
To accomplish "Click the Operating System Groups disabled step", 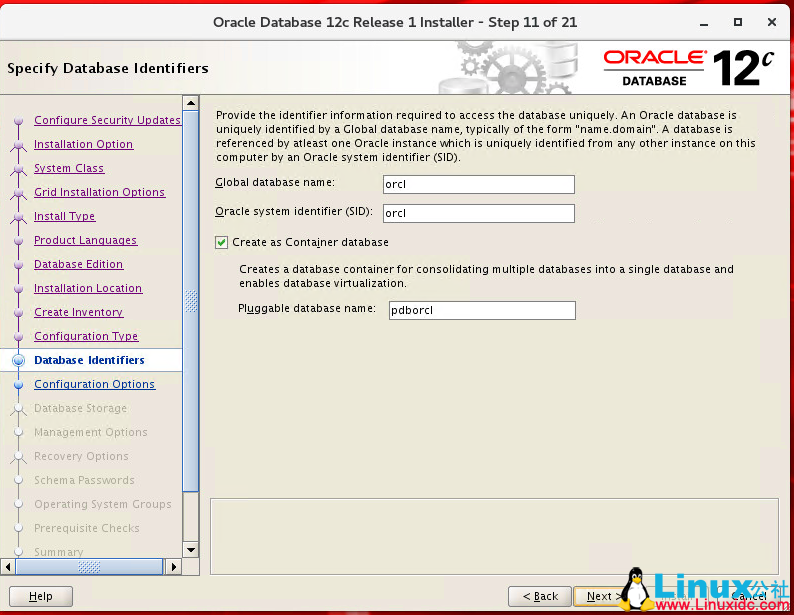I will pyautogui.click(x=103, y=504).
